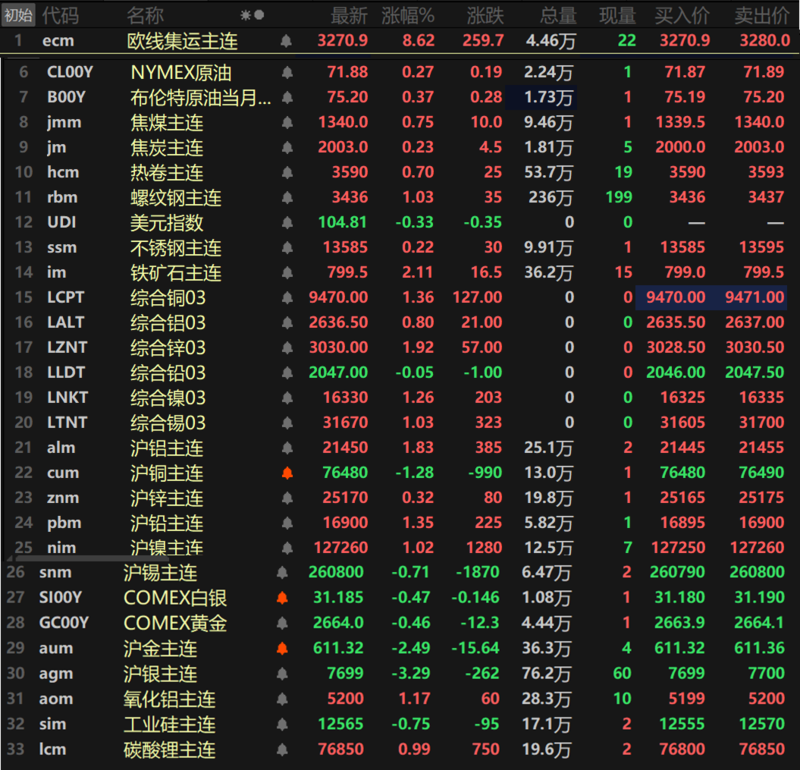The image size is (800, 770).
Task: Click the 铁矿石主连 percent change 2.11
Action: click(x=418, y=272)
